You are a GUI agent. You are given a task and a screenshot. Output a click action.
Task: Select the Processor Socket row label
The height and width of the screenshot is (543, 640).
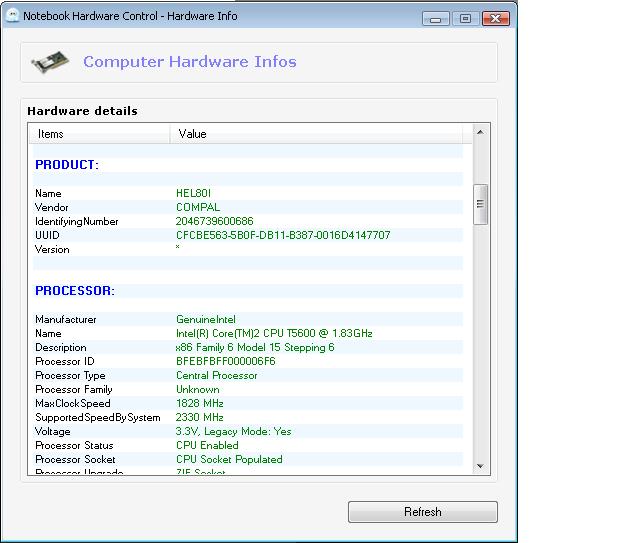pyautogui.click(x=76, y=459)
